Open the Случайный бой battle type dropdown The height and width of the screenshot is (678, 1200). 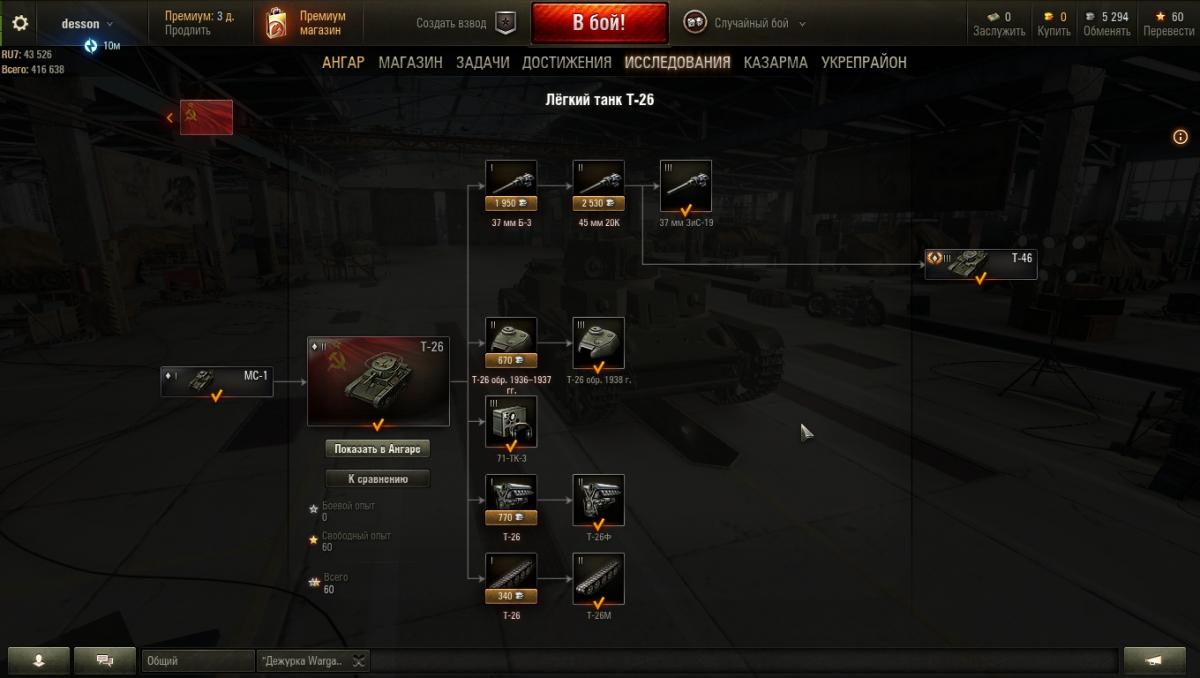pyautogui.click(x=745, y=23)
